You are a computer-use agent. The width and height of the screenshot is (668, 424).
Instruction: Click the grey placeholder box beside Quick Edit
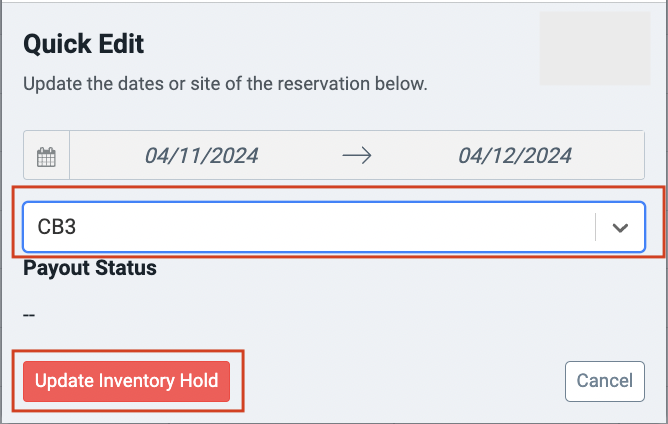pyautogui.click(x=595, y=49)
